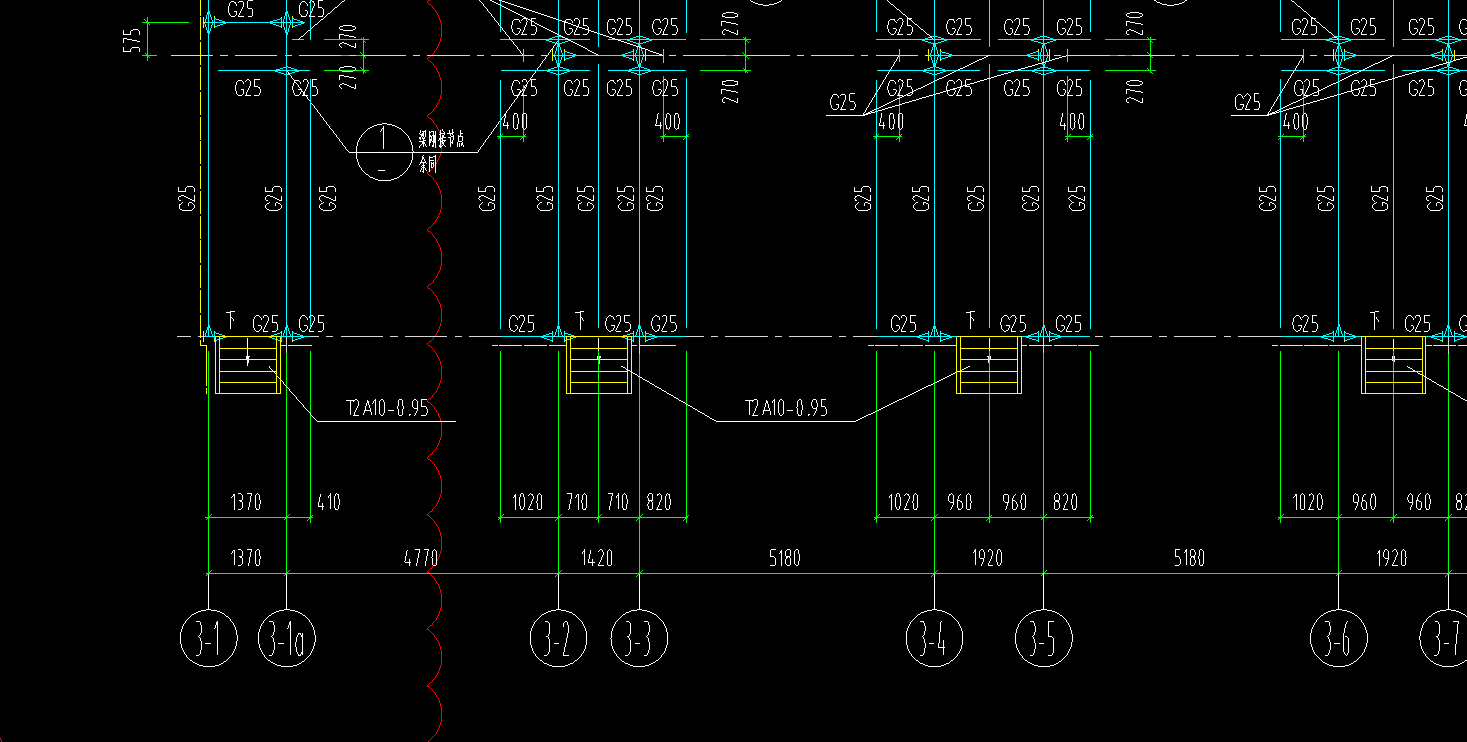Image resolution: width=1467 pixels, height=742 pixels.
Task: Select the 410 dimension text
Action: tap(328, 502)
